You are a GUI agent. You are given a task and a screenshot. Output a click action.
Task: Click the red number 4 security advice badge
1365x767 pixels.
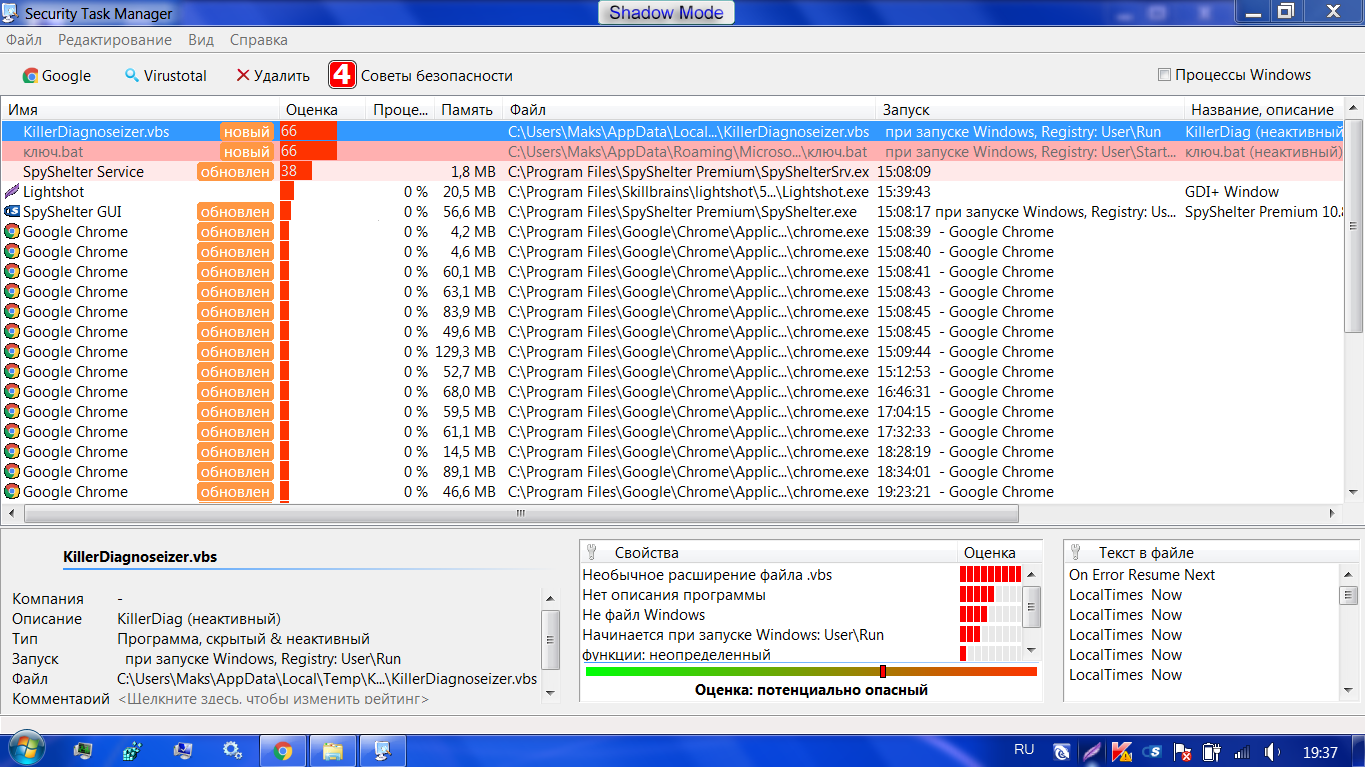(343, 75)
